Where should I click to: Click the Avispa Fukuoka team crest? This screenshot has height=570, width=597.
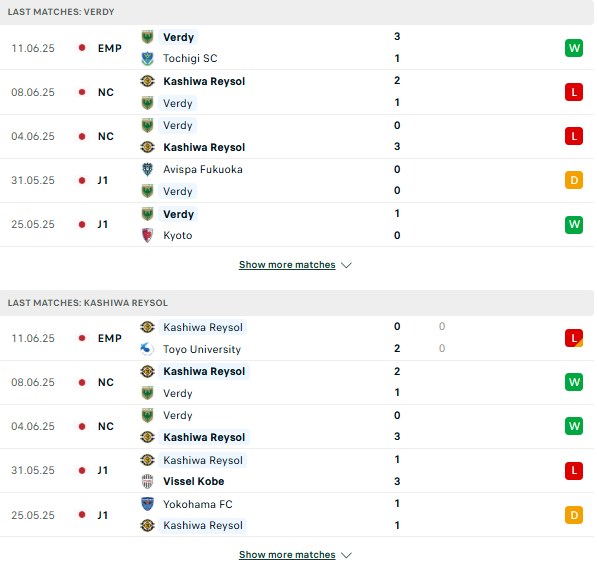147,169
